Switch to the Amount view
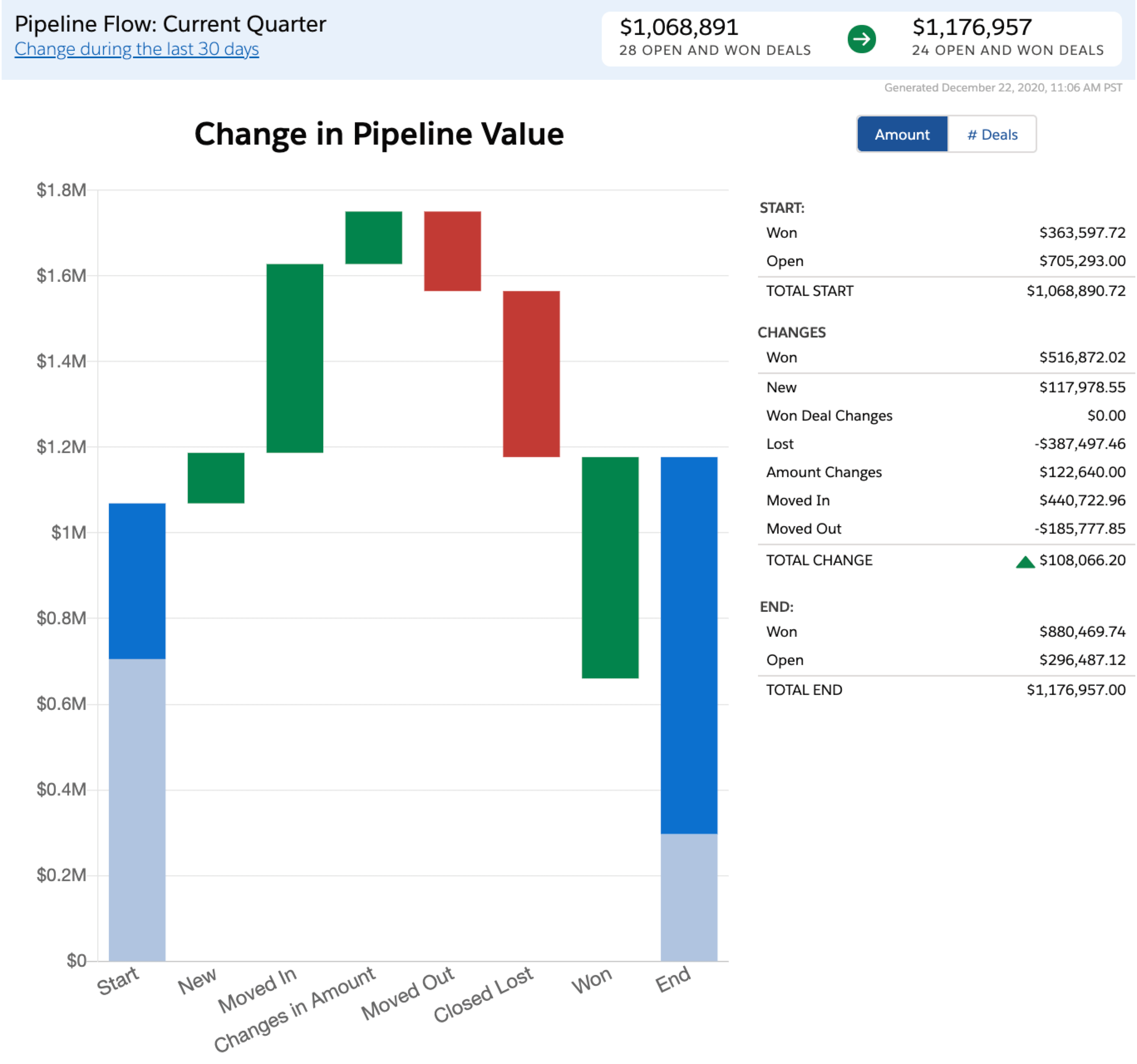1137x1064 pixels. pyautogui.click(x=902, y=134)
